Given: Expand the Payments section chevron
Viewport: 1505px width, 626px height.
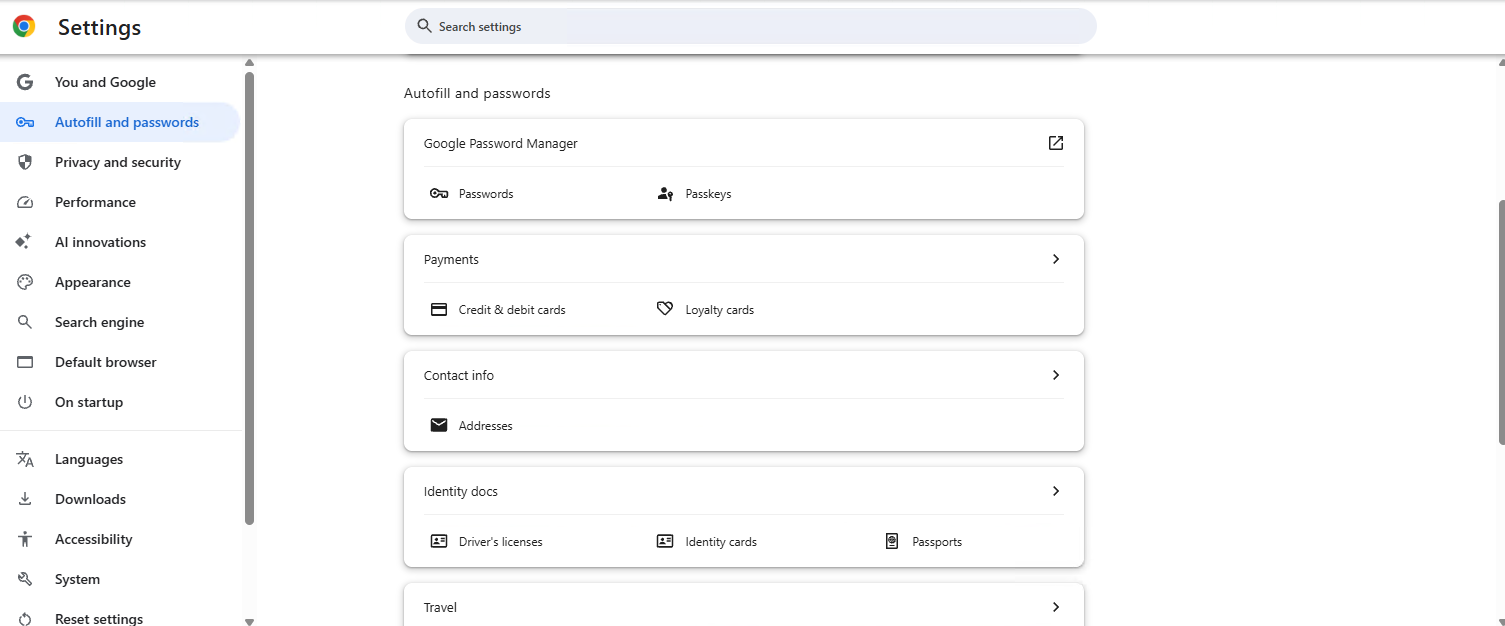Looking at the screenshot, I should click(1056, 259).
